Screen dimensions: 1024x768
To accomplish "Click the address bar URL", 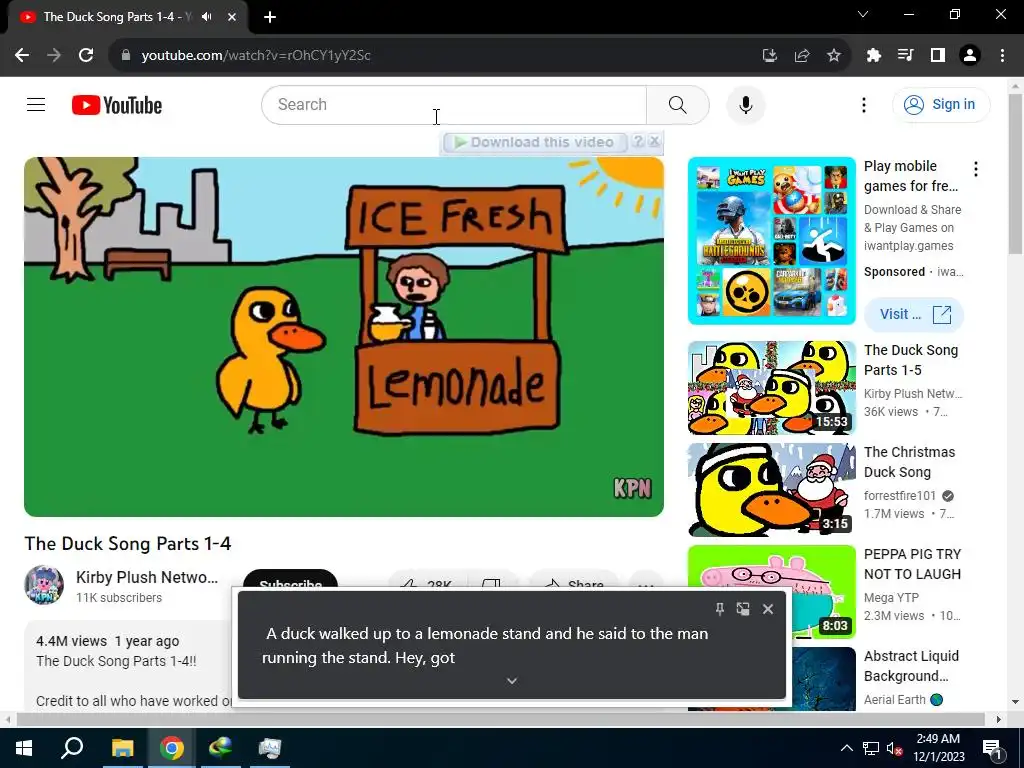I will tap(256, 56).
